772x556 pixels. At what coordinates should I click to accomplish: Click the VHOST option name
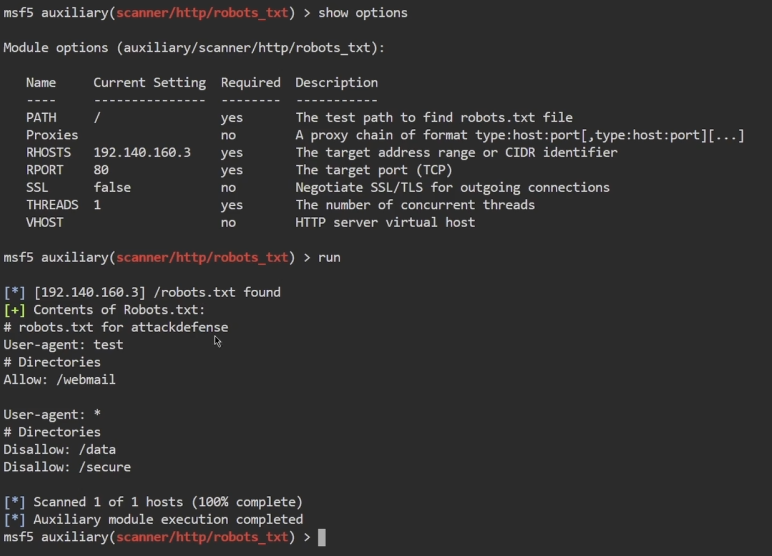coord(45,223)
